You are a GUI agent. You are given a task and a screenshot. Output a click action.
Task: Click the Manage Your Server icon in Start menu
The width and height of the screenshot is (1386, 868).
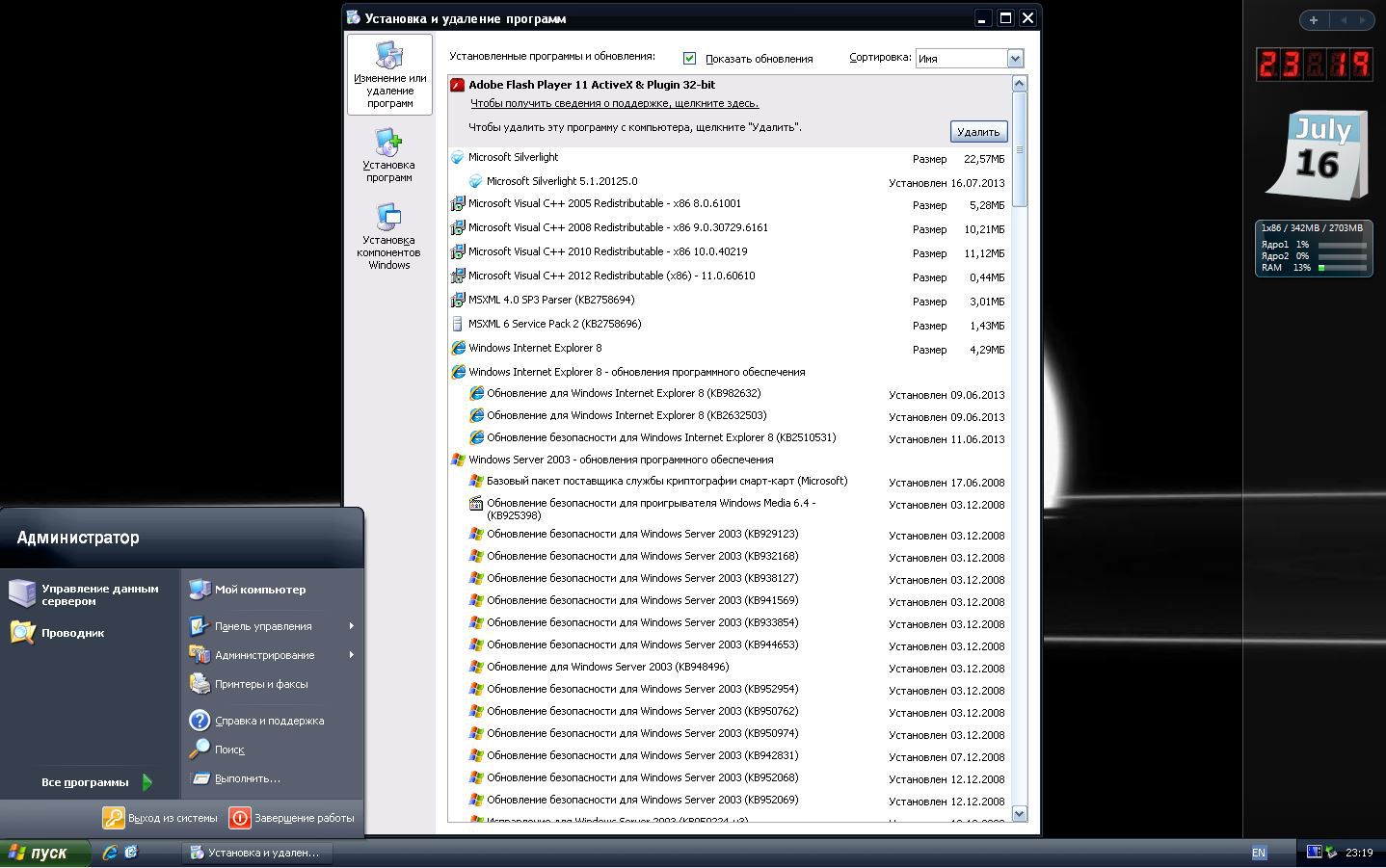(x=22, y=593)
